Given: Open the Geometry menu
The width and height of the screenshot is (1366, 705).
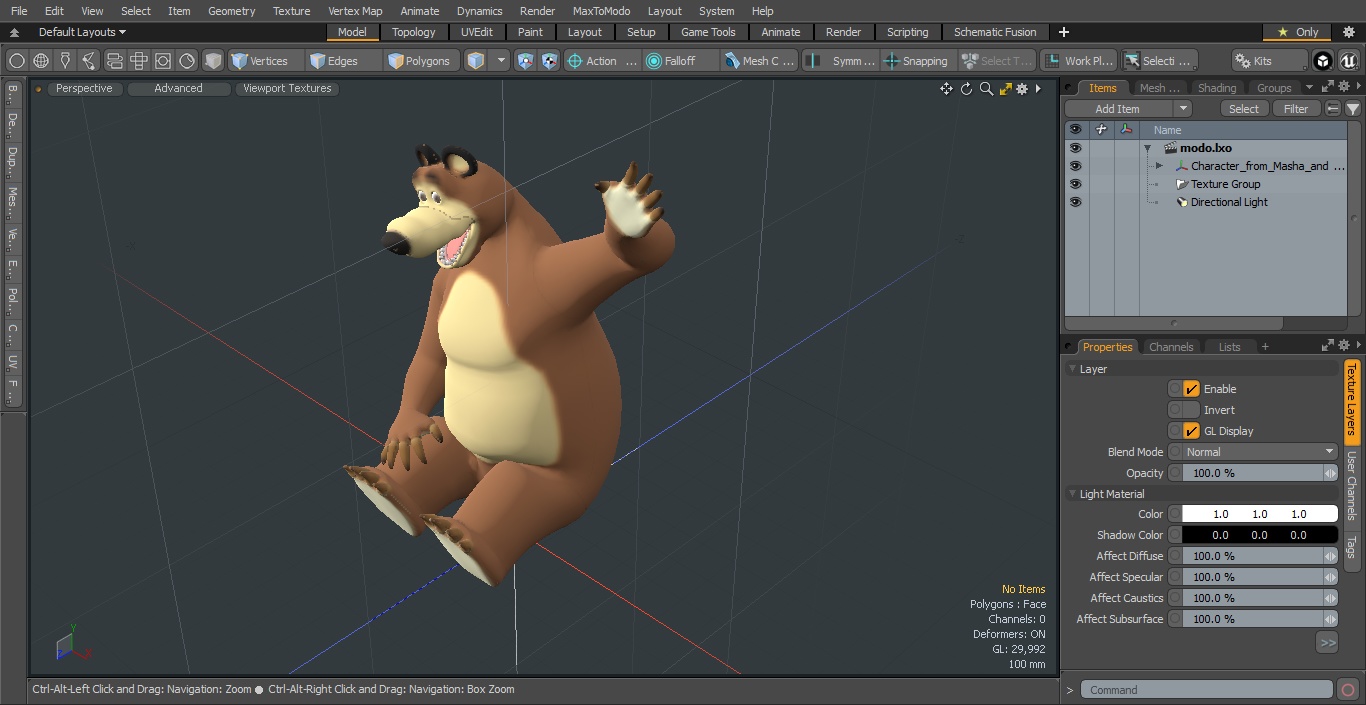Looking at the screenshot, I should (x=231, y=11).
